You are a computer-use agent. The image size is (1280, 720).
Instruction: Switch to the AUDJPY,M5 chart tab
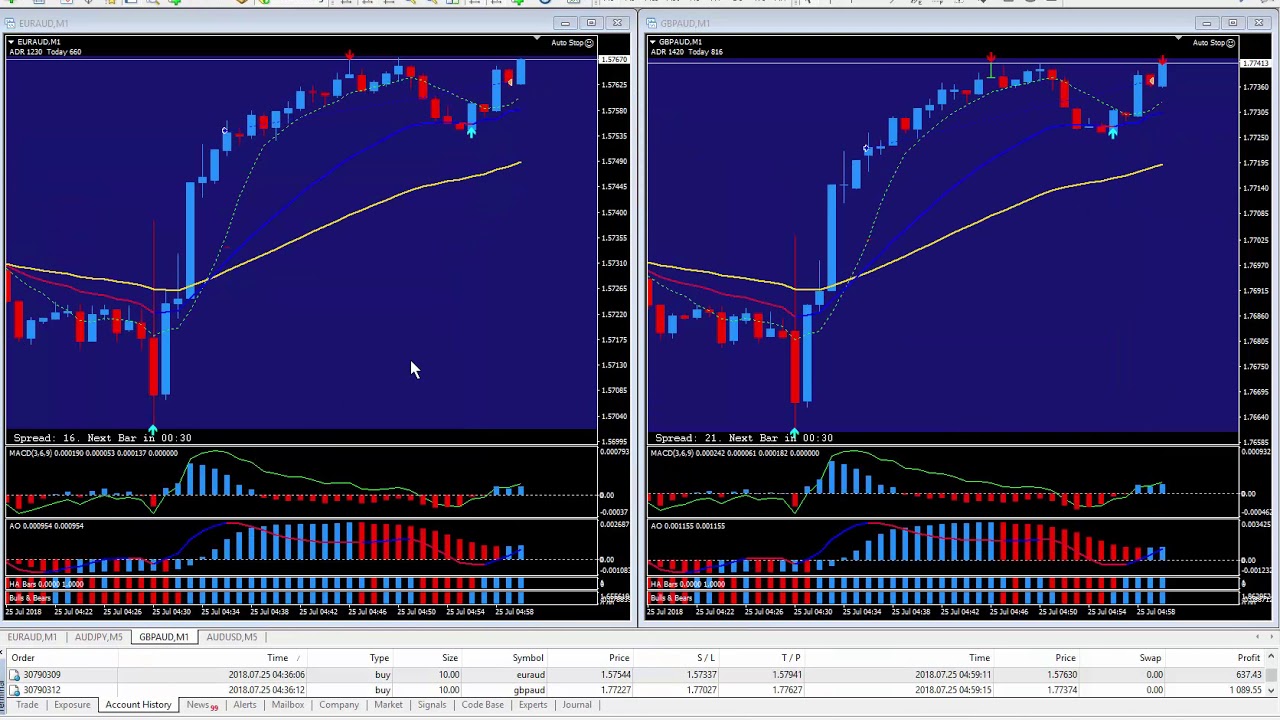[98, 637]
